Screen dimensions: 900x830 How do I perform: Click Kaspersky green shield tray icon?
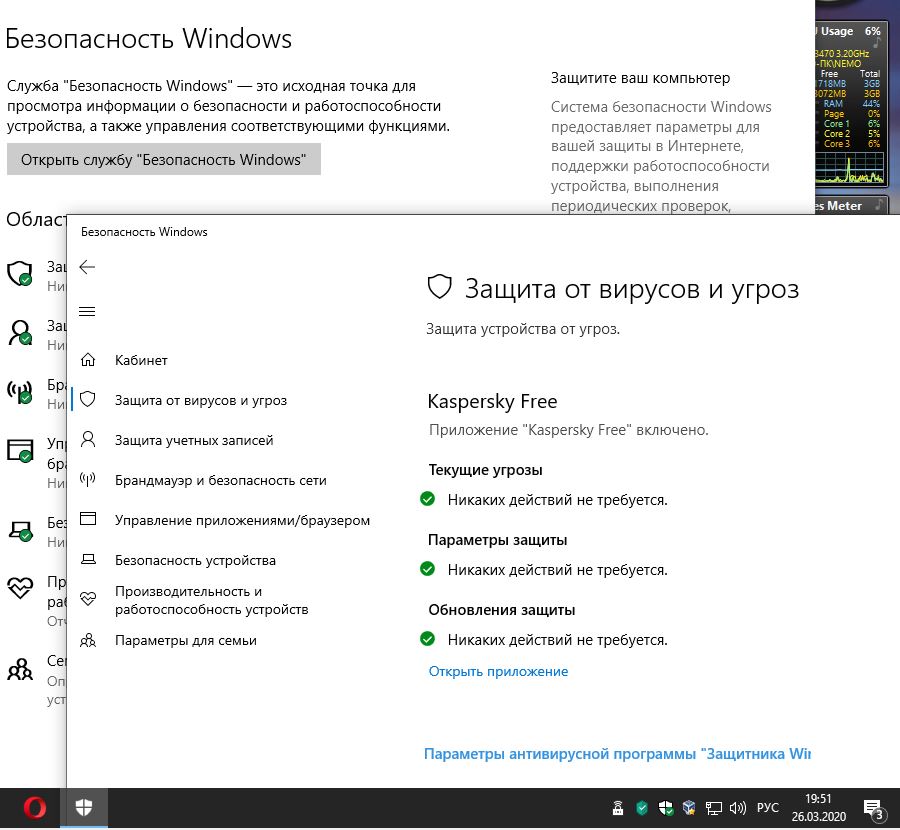tap(642, 808)
